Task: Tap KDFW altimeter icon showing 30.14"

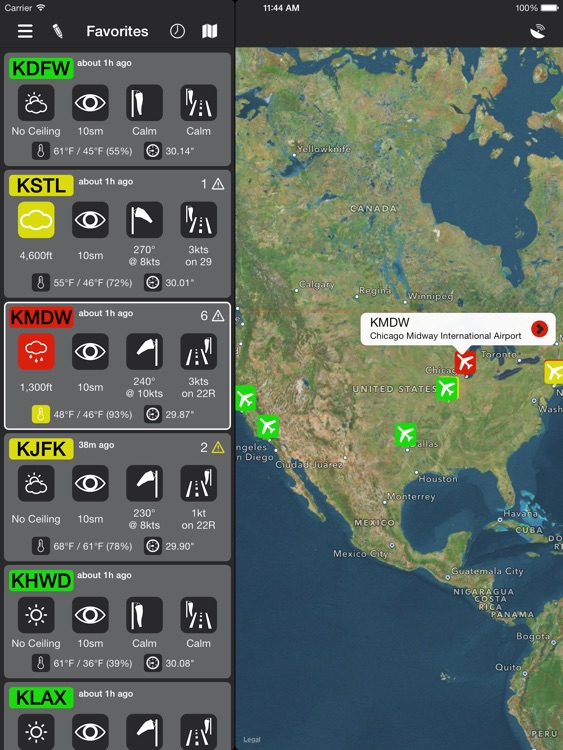Action: click(x=153, y=151)
